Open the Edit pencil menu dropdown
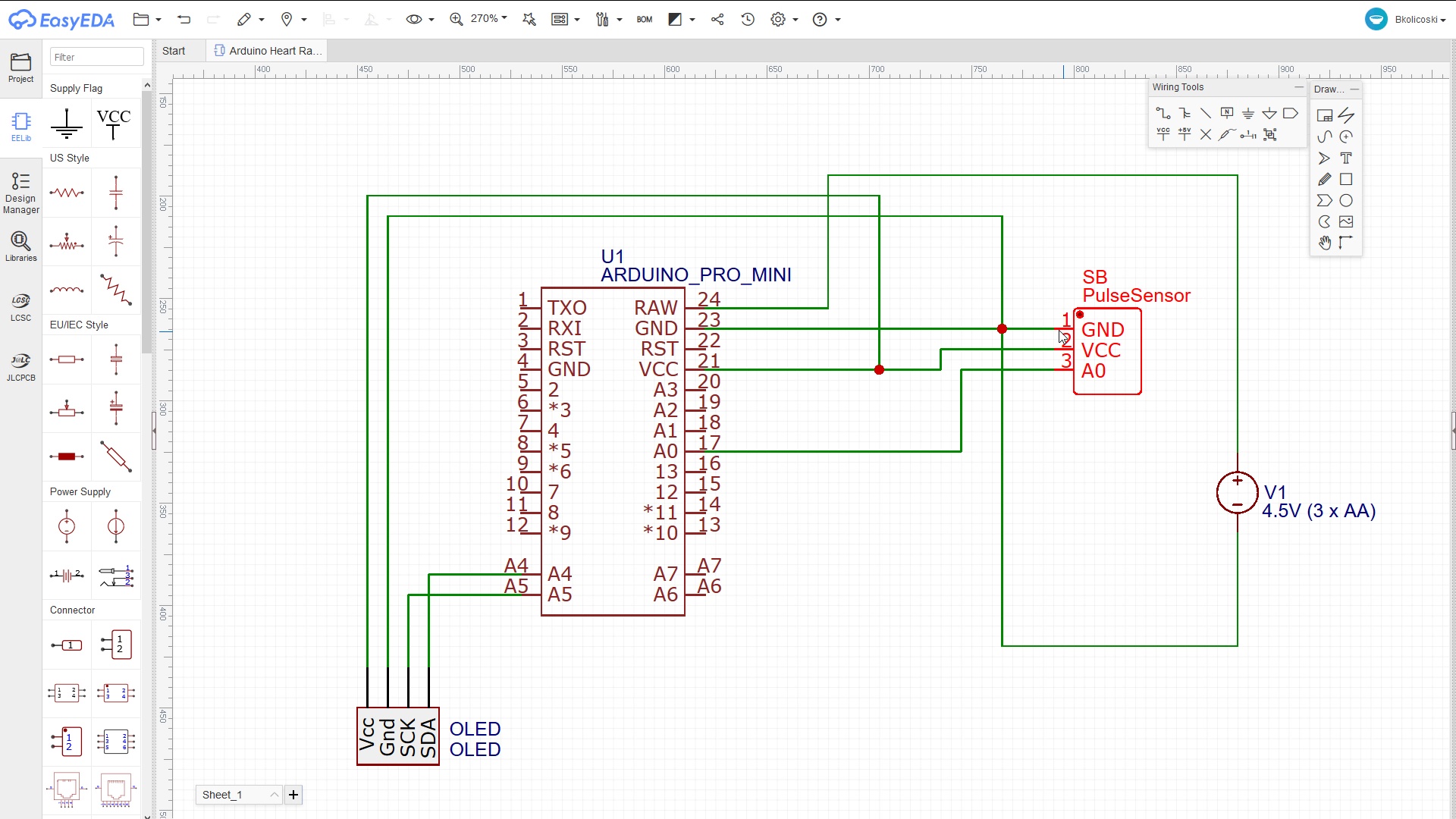The width and height of the screenshot is (1456, 819). click(x=250, y=19)
